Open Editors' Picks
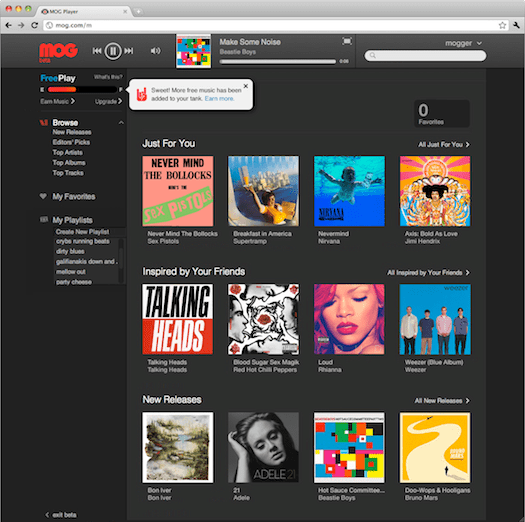 click(71, 142)
